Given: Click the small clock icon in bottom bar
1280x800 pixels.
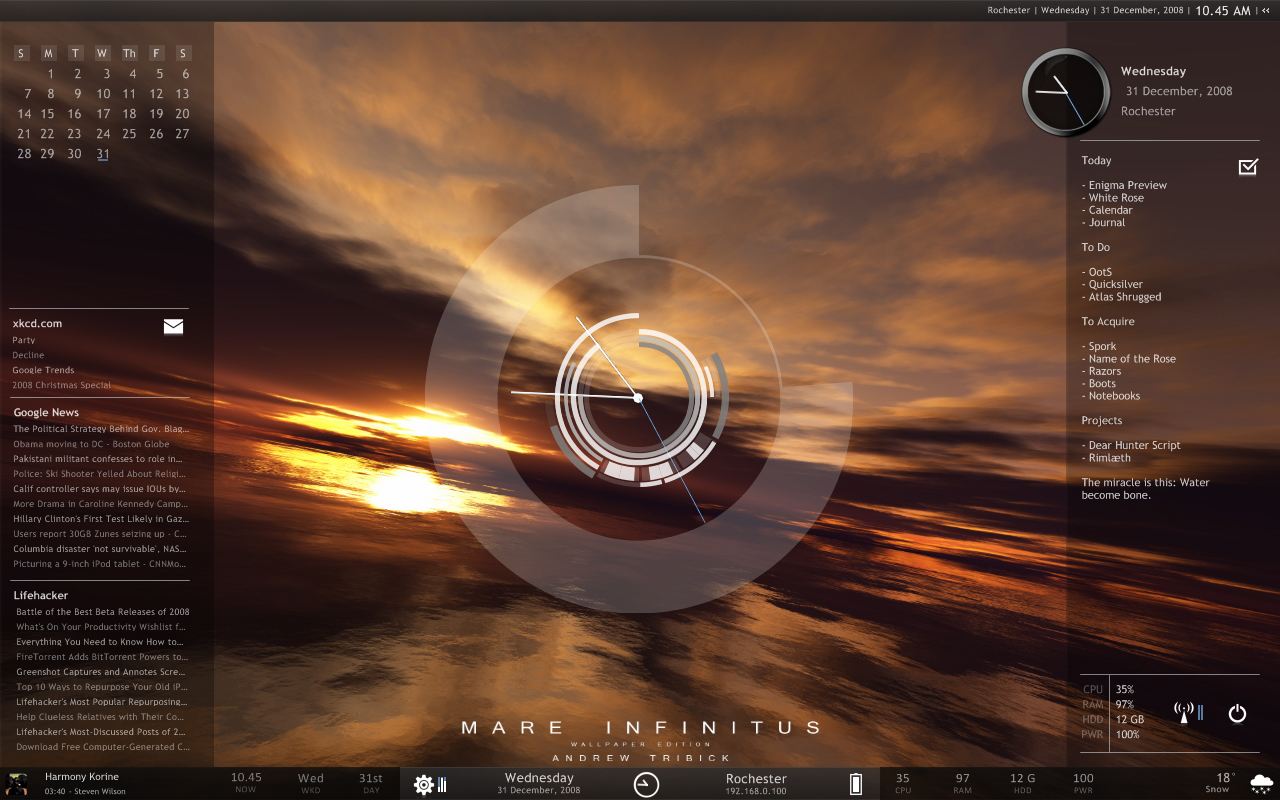Looking at the screenshot, I should click(x=646, y=784).
